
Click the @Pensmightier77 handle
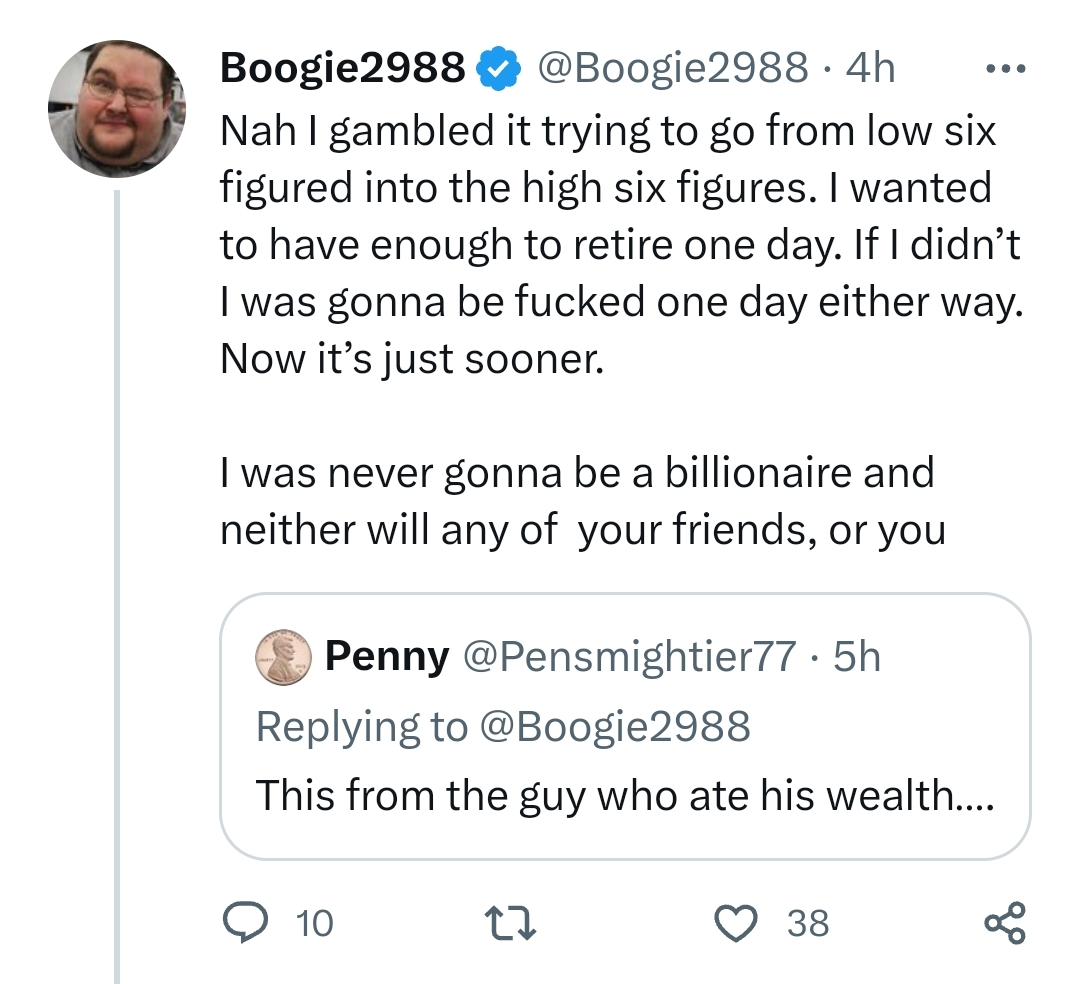628,657
